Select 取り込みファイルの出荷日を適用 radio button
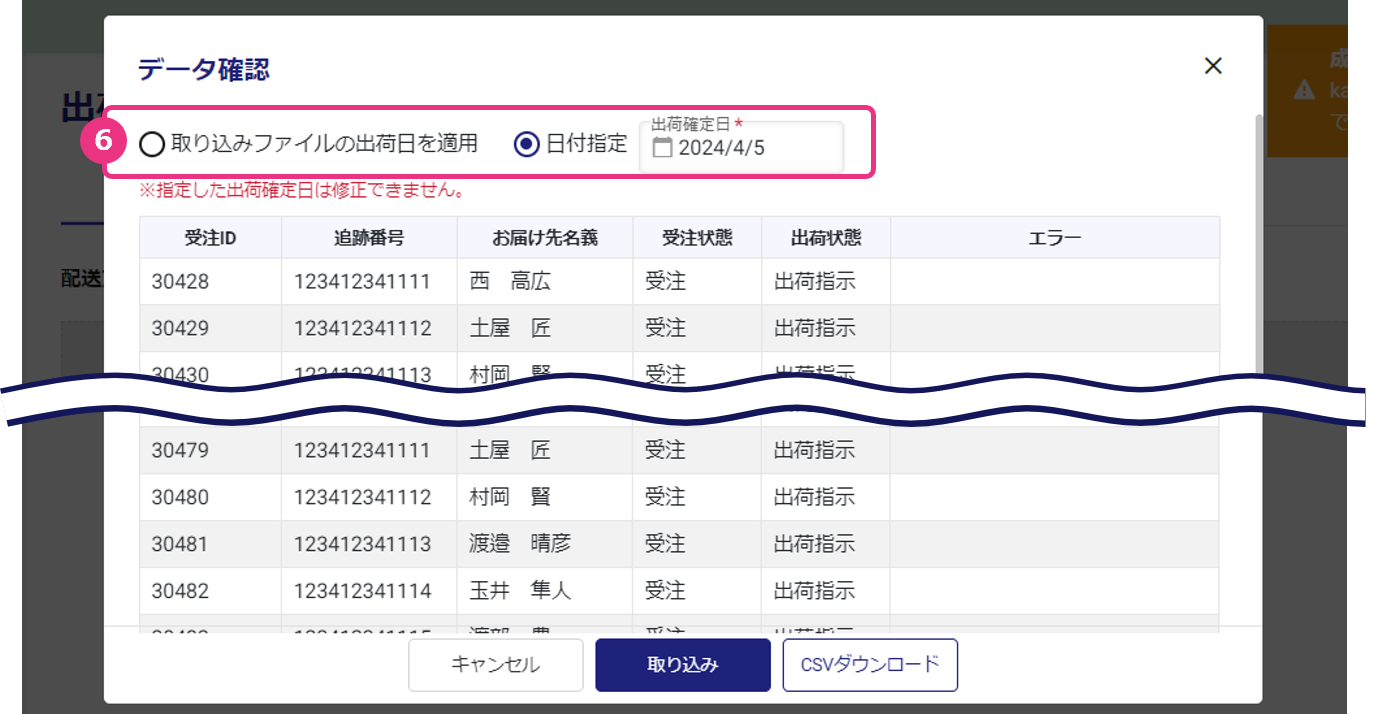Image resolution: width=1385 pixels, height=714 pixels. coord(152,144)
